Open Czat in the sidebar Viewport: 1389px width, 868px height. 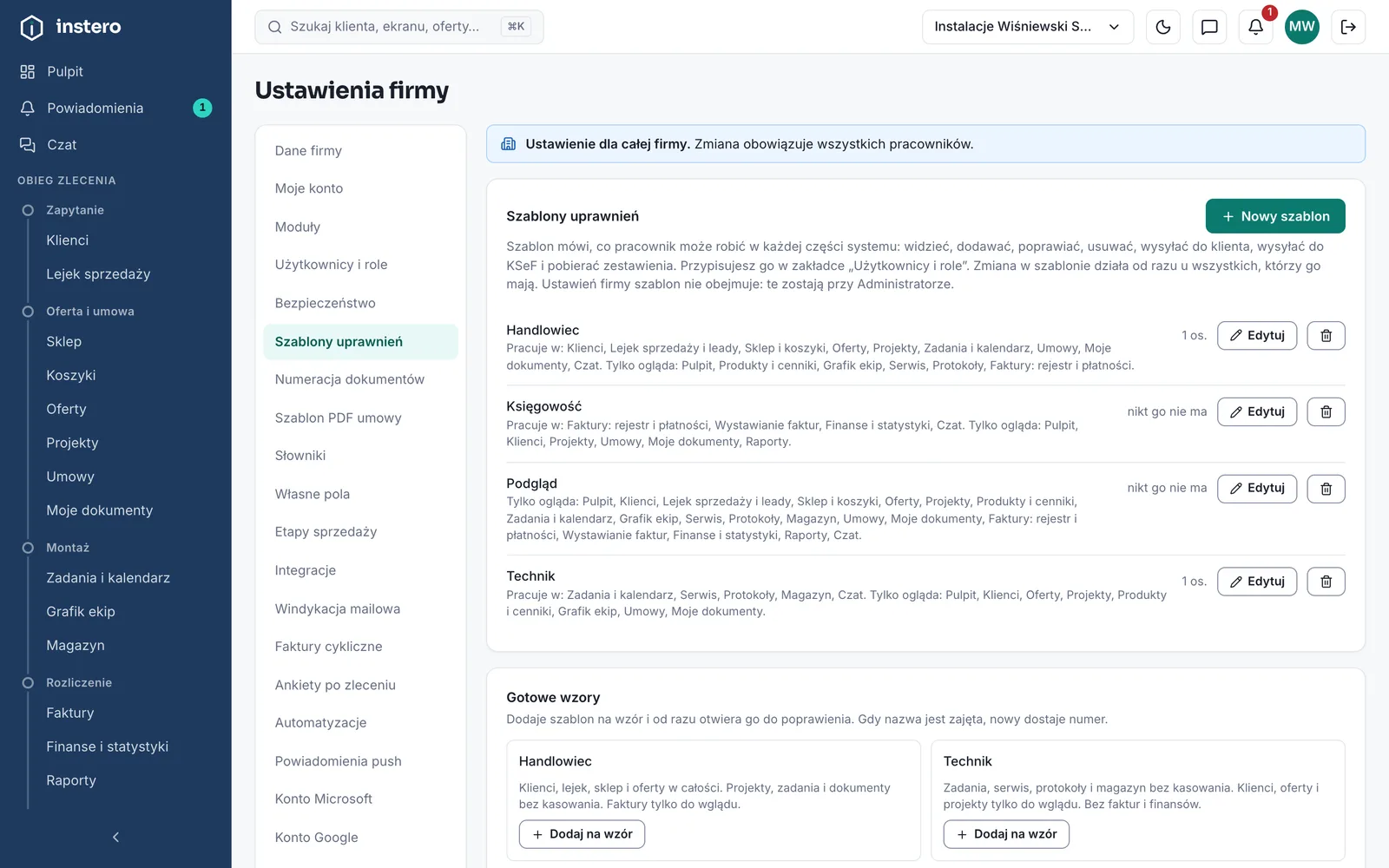(115, 144)
